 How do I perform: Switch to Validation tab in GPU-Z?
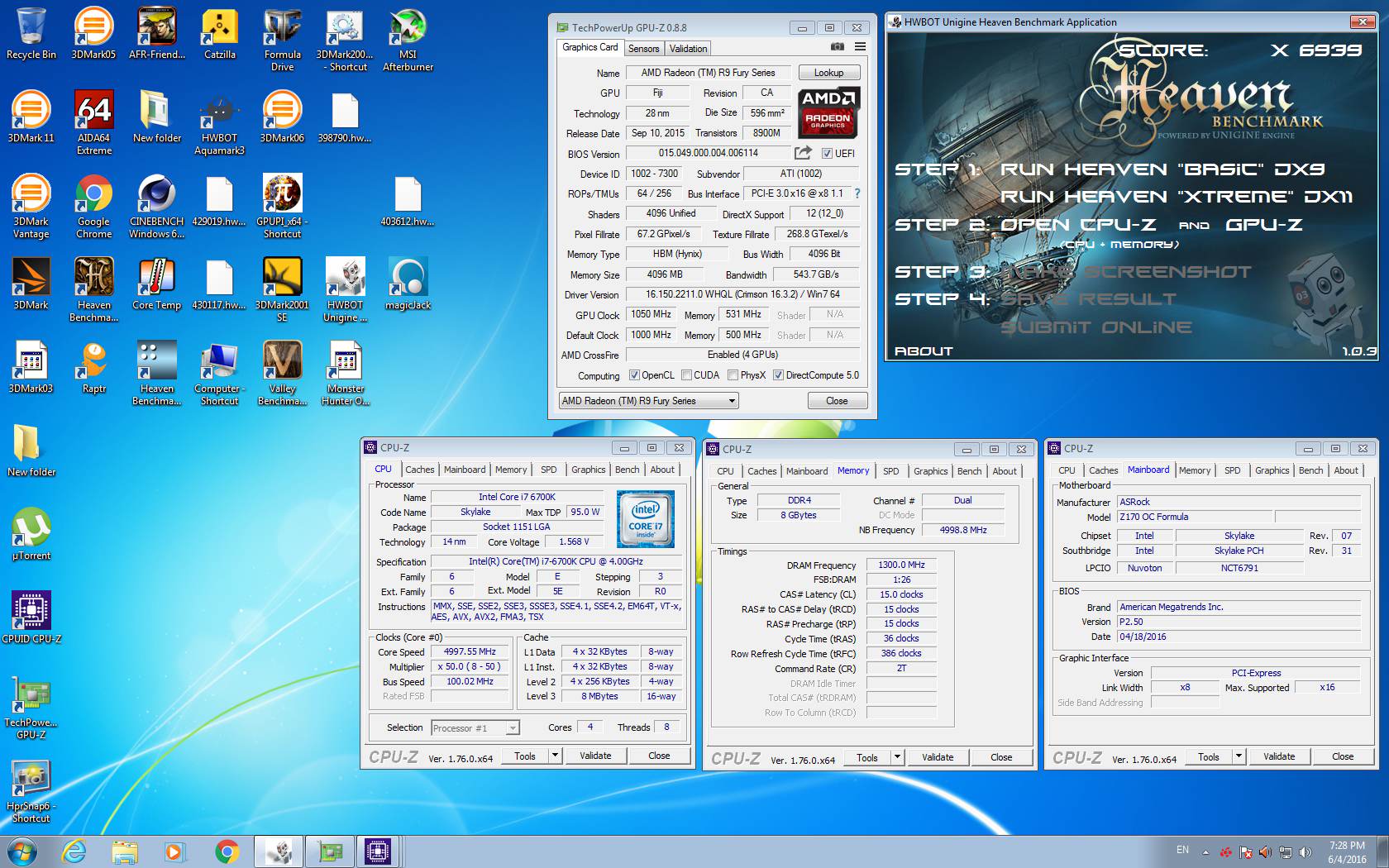pos(688,49)
